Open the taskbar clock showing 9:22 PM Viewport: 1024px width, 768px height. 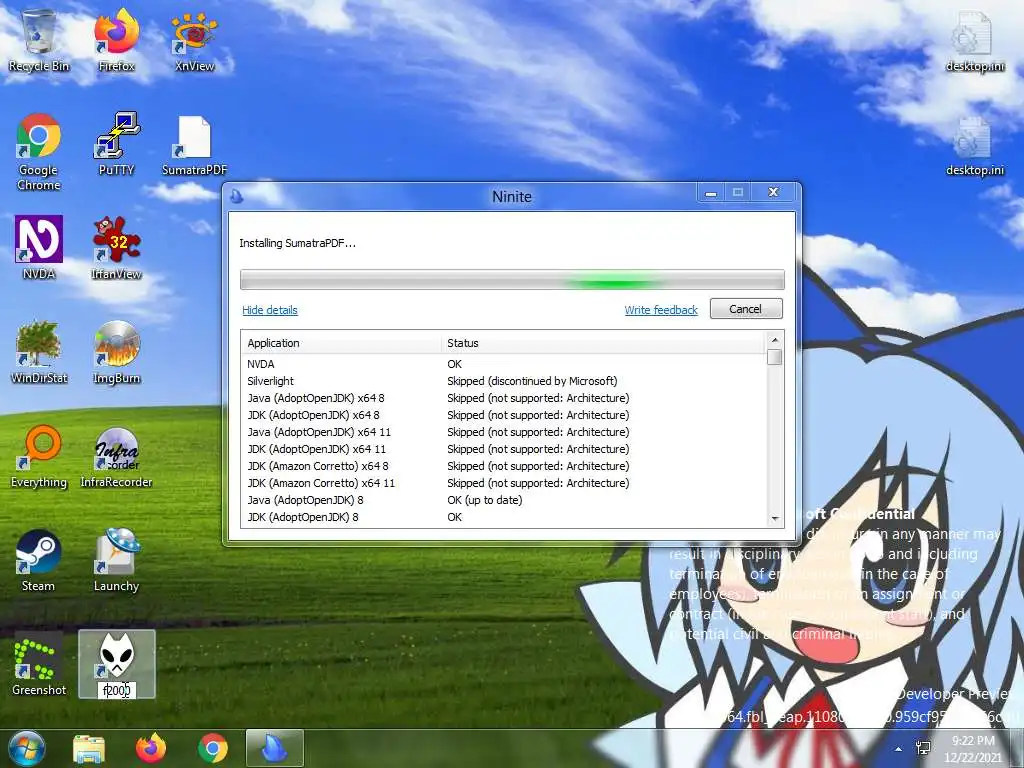pyautogui.click(x=973, y=748)
